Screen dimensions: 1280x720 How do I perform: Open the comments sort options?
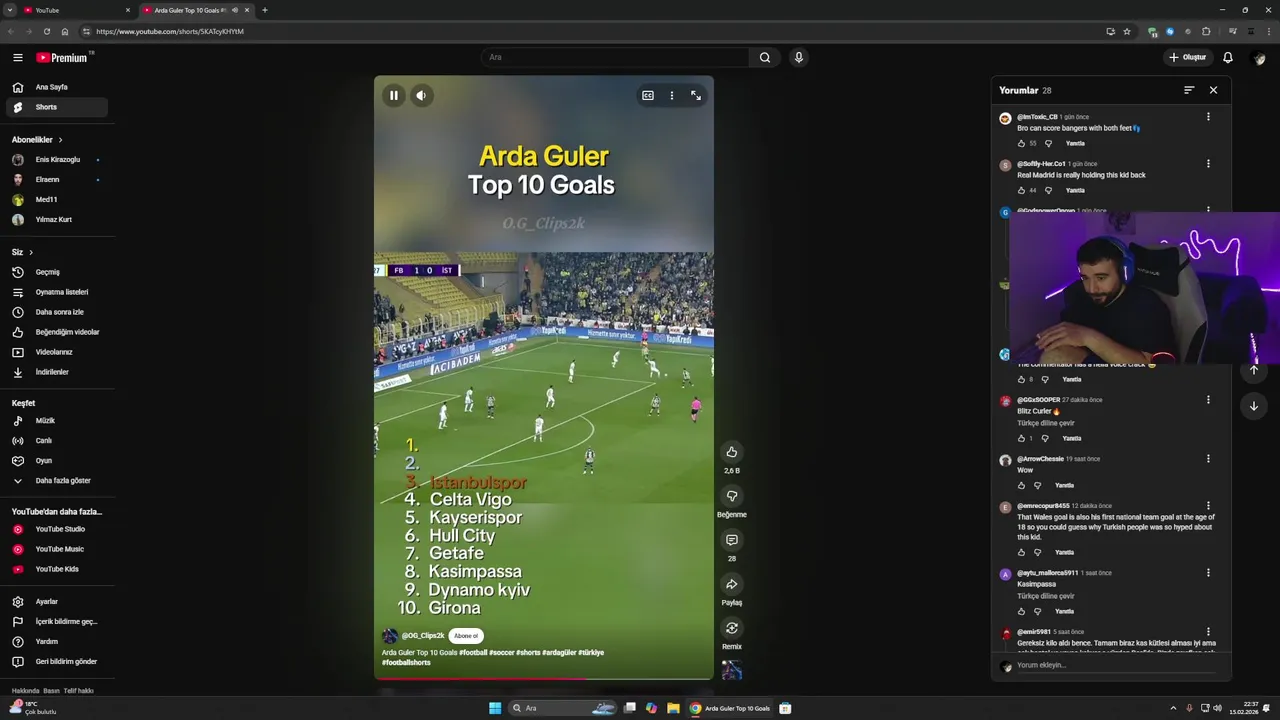1189,90
